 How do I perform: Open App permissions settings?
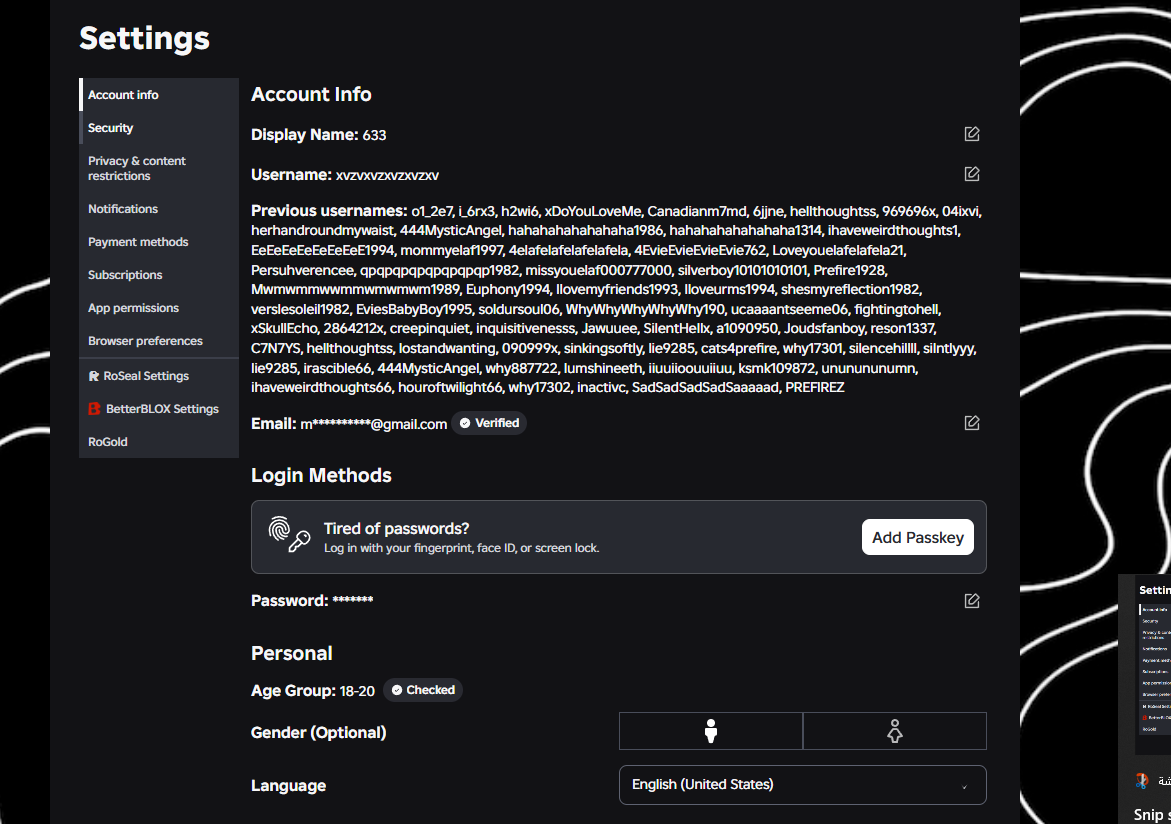pyautogui.click(x=133, y=308)
